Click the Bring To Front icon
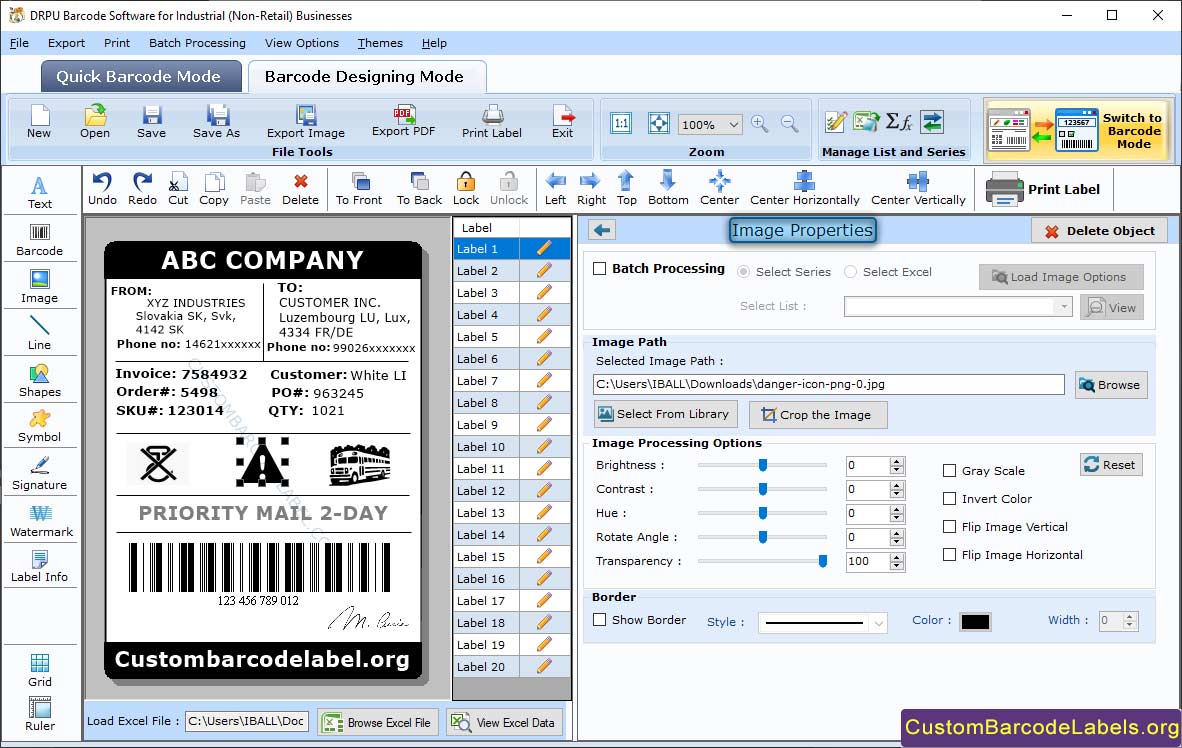1182x748 pixels. pyautogui.click(x=359, y=187)
